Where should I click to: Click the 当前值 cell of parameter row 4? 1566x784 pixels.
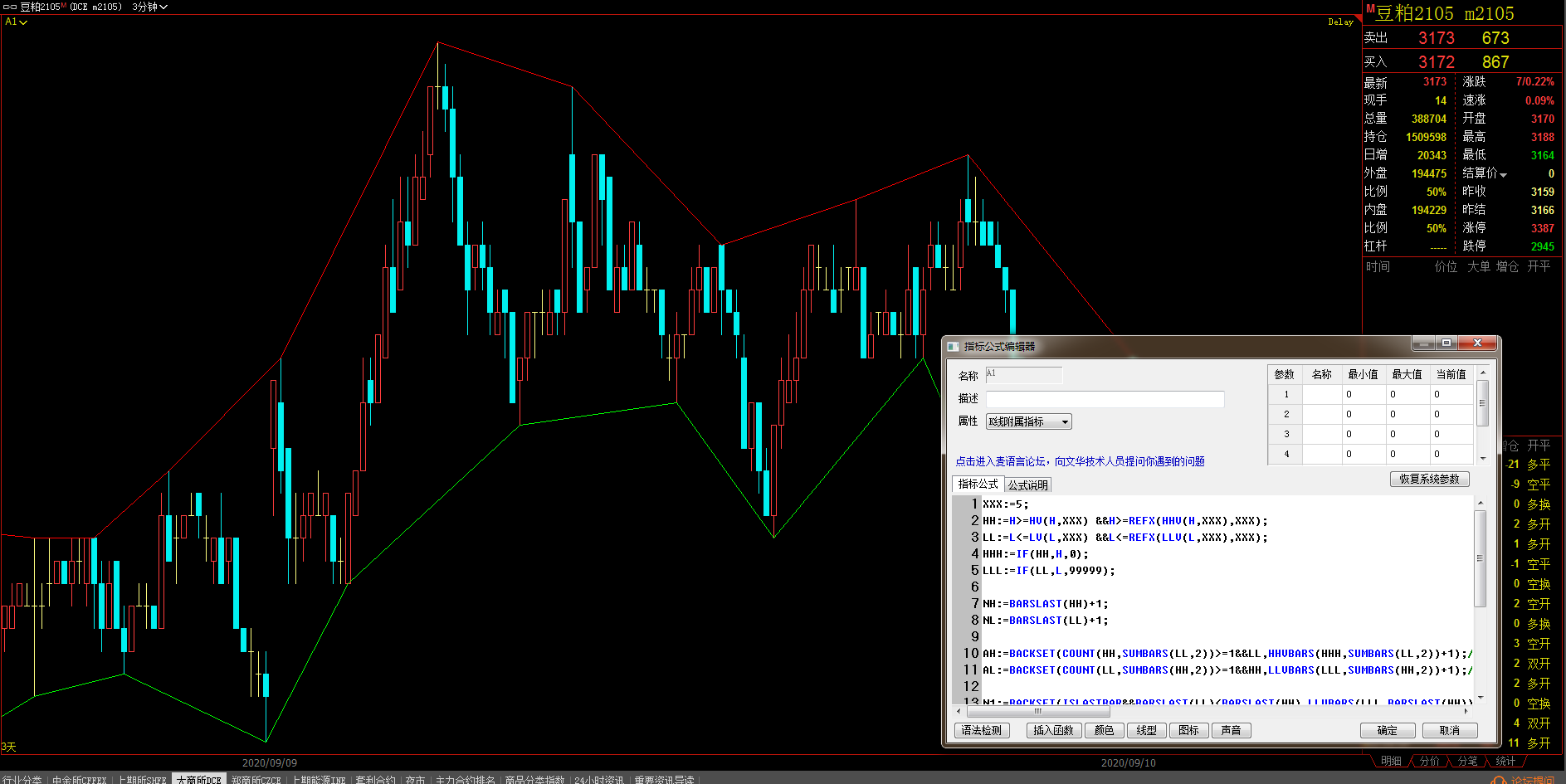coord(1451,454)
